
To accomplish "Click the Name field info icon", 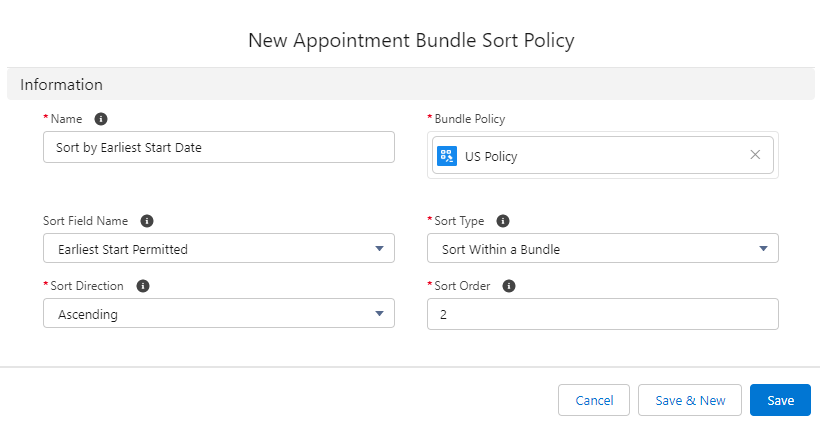I will pyautogui.click(x=101, y=119).
